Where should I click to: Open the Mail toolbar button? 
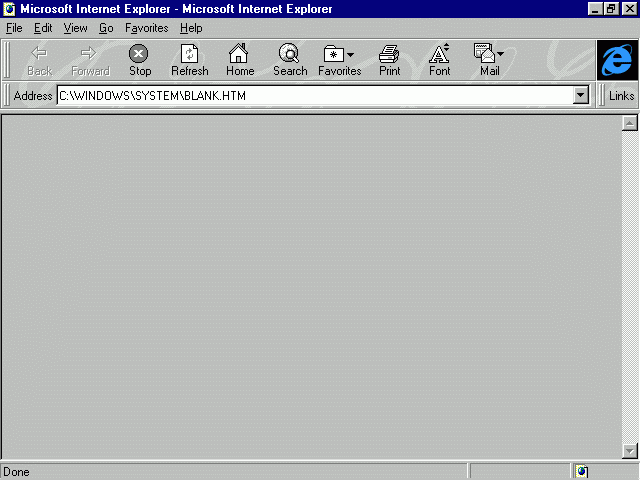[x=489, y=60]
